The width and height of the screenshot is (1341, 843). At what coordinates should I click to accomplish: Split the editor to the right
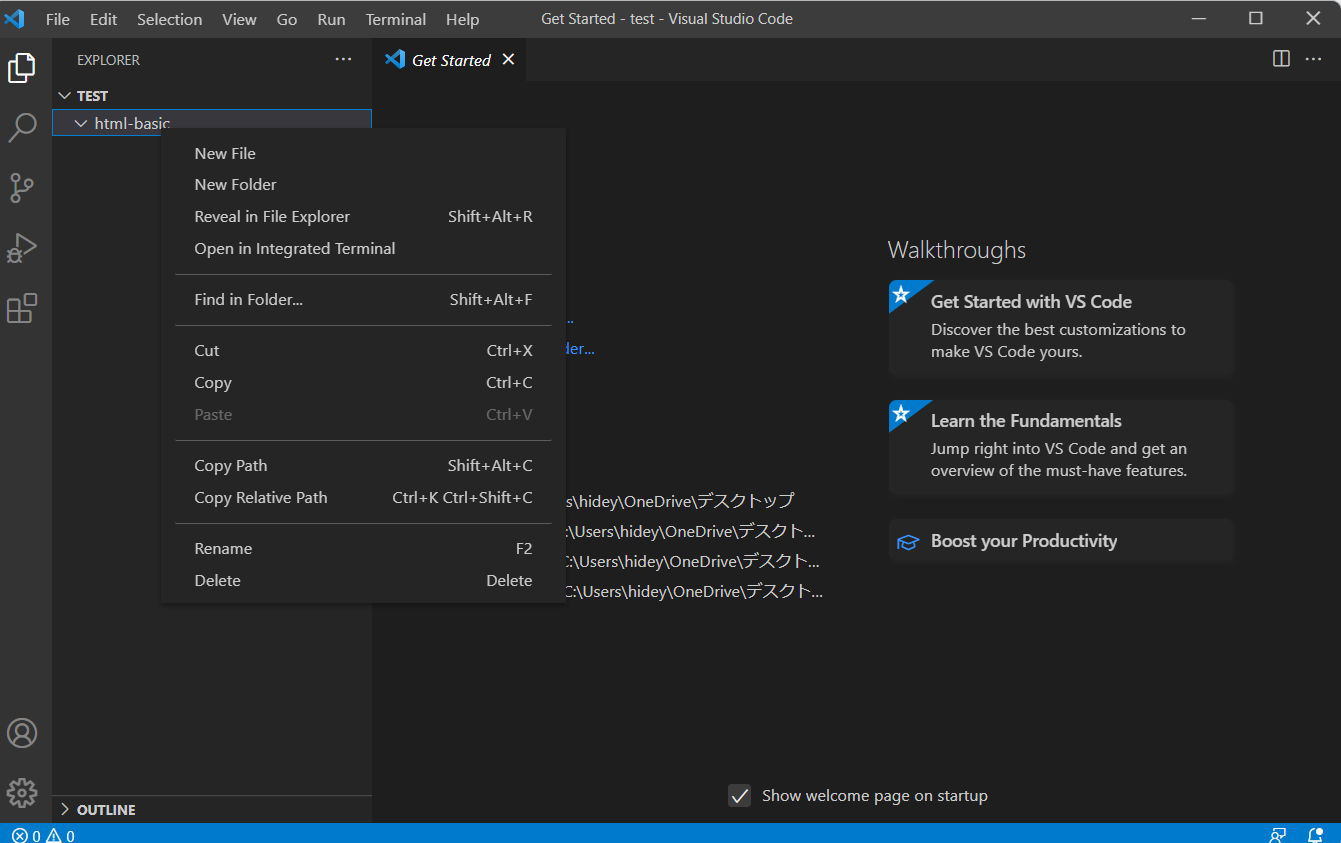coord(1281,59)
